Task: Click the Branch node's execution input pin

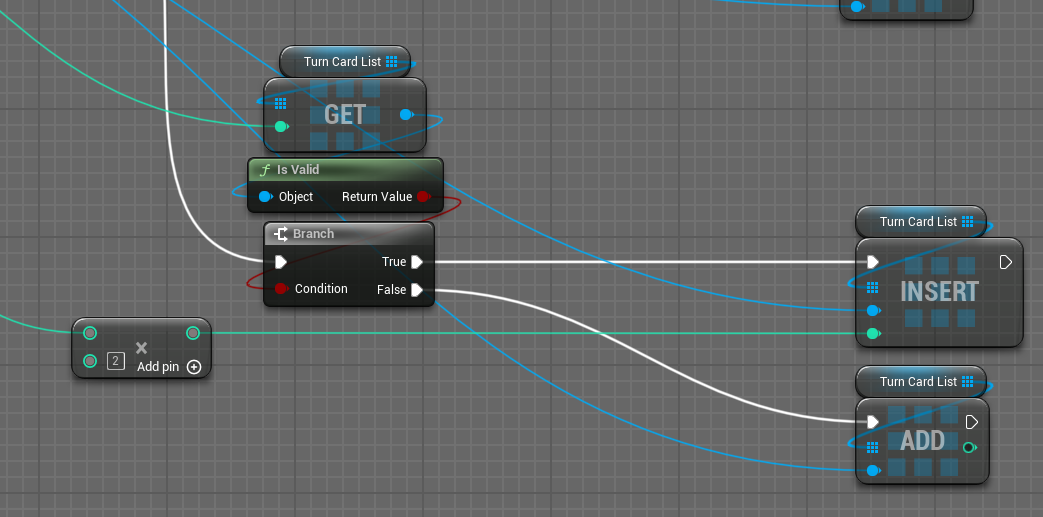Action: 281,262
